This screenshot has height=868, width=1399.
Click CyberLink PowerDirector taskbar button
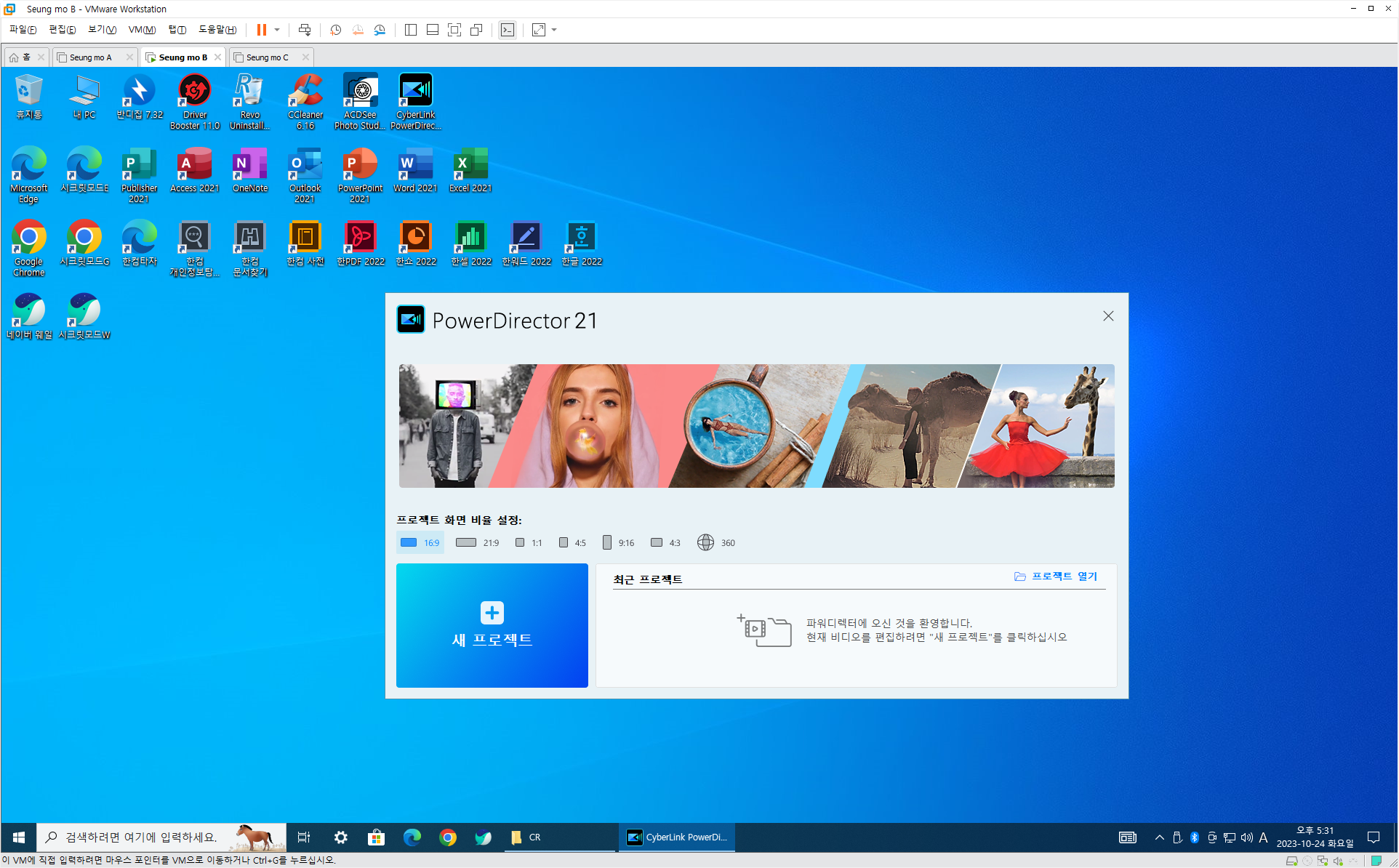677,837
